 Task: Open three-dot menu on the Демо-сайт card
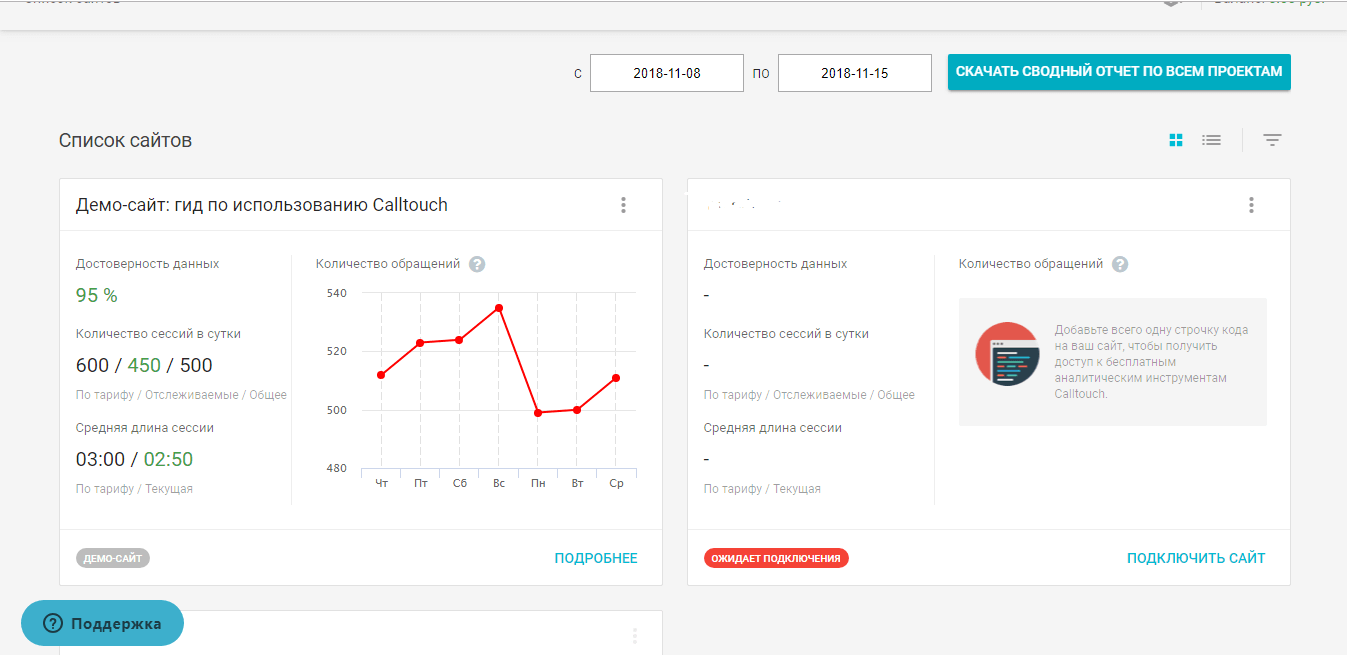coord(623,205)
